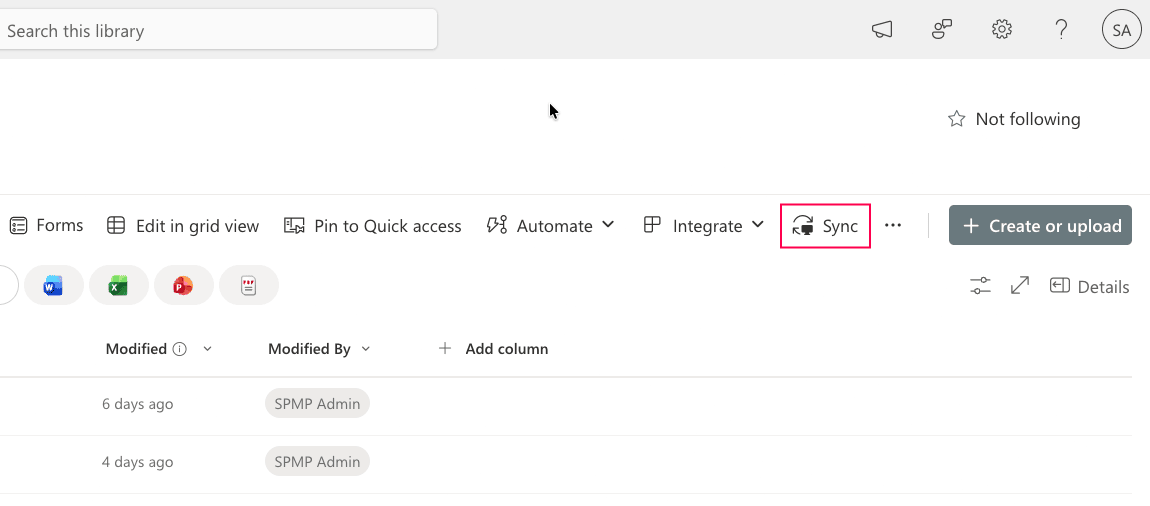The width and height of the screenshot is (1150, 506).
Task: Filter by PowerPoint files icon
Action: pos(183,287)
